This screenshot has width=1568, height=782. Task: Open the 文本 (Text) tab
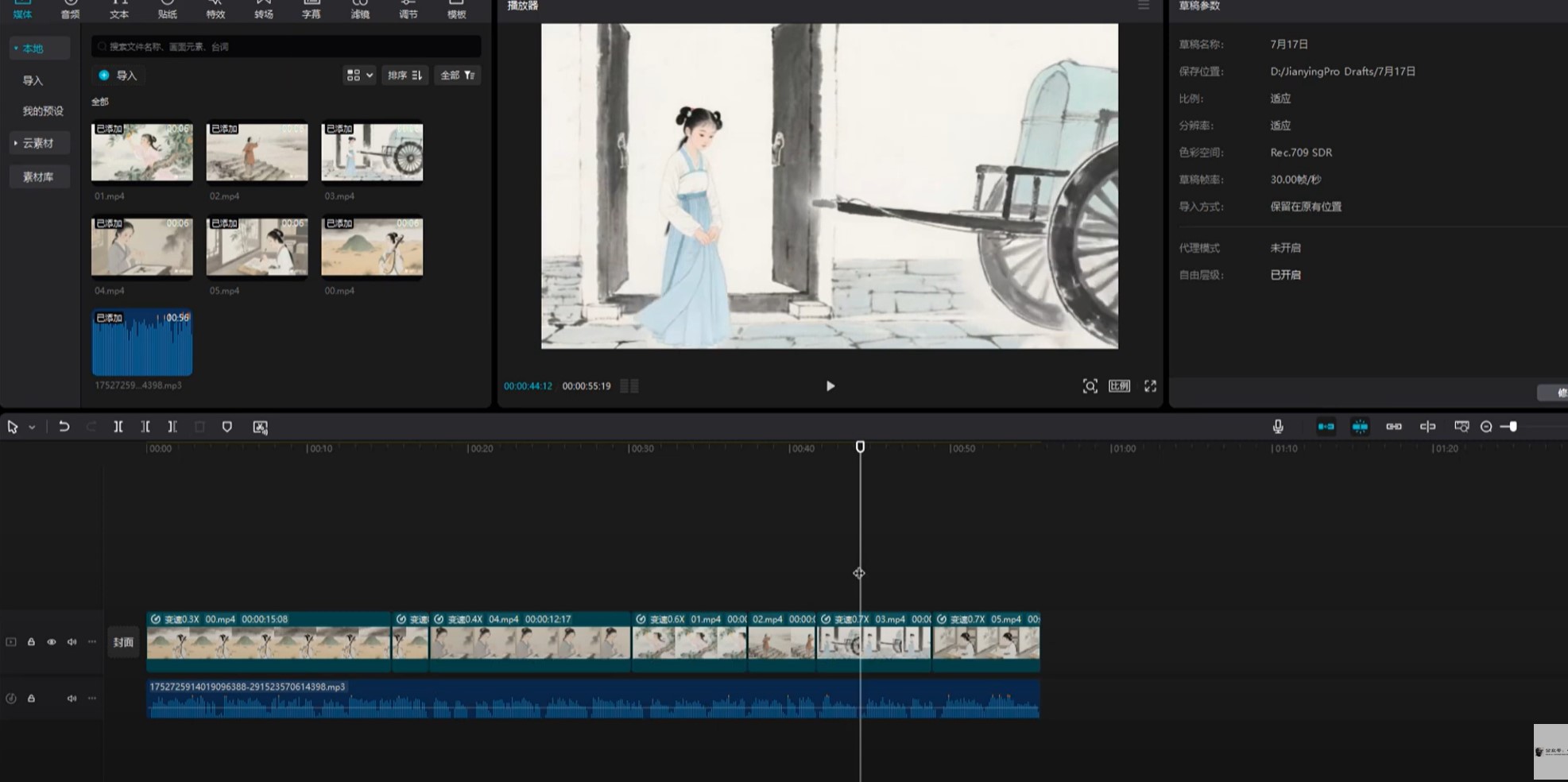[118, 10]
